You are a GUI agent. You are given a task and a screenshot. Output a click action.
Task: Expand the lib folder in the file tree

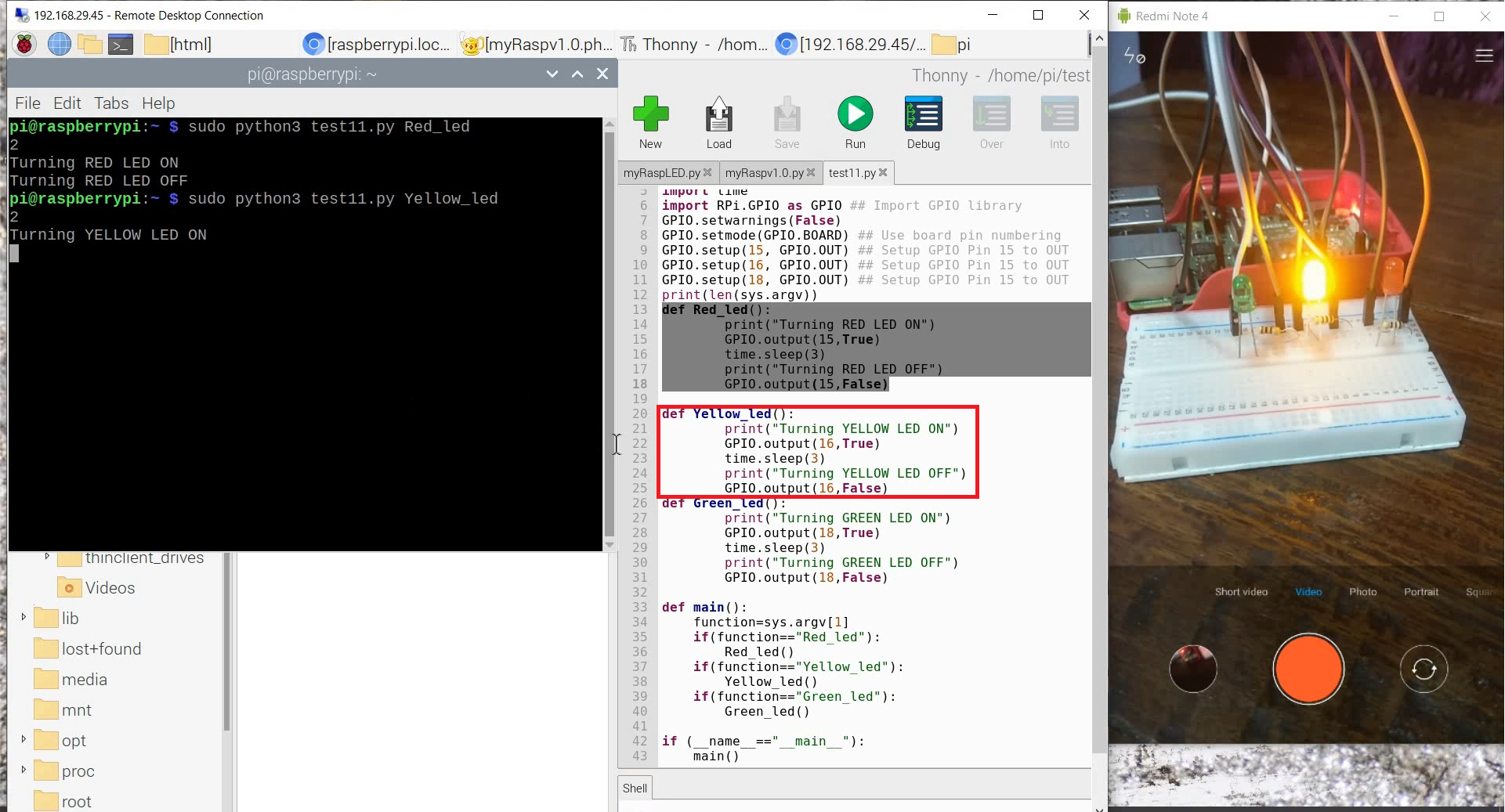[x=24, y=618]
